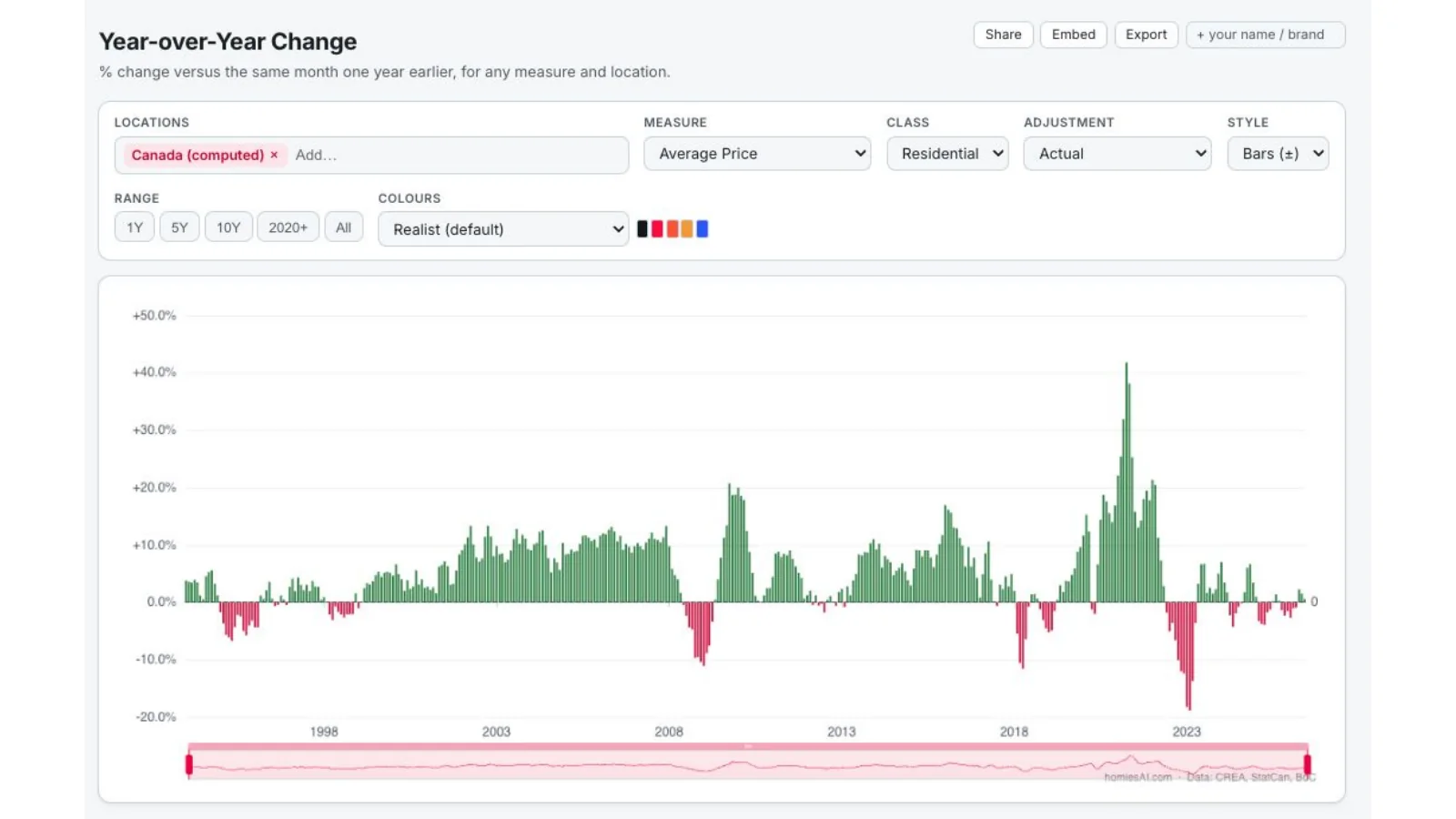This screenshot has height=819, width=1456.
Task: Open the Class dropdown showing Residential
Action: 947,154
